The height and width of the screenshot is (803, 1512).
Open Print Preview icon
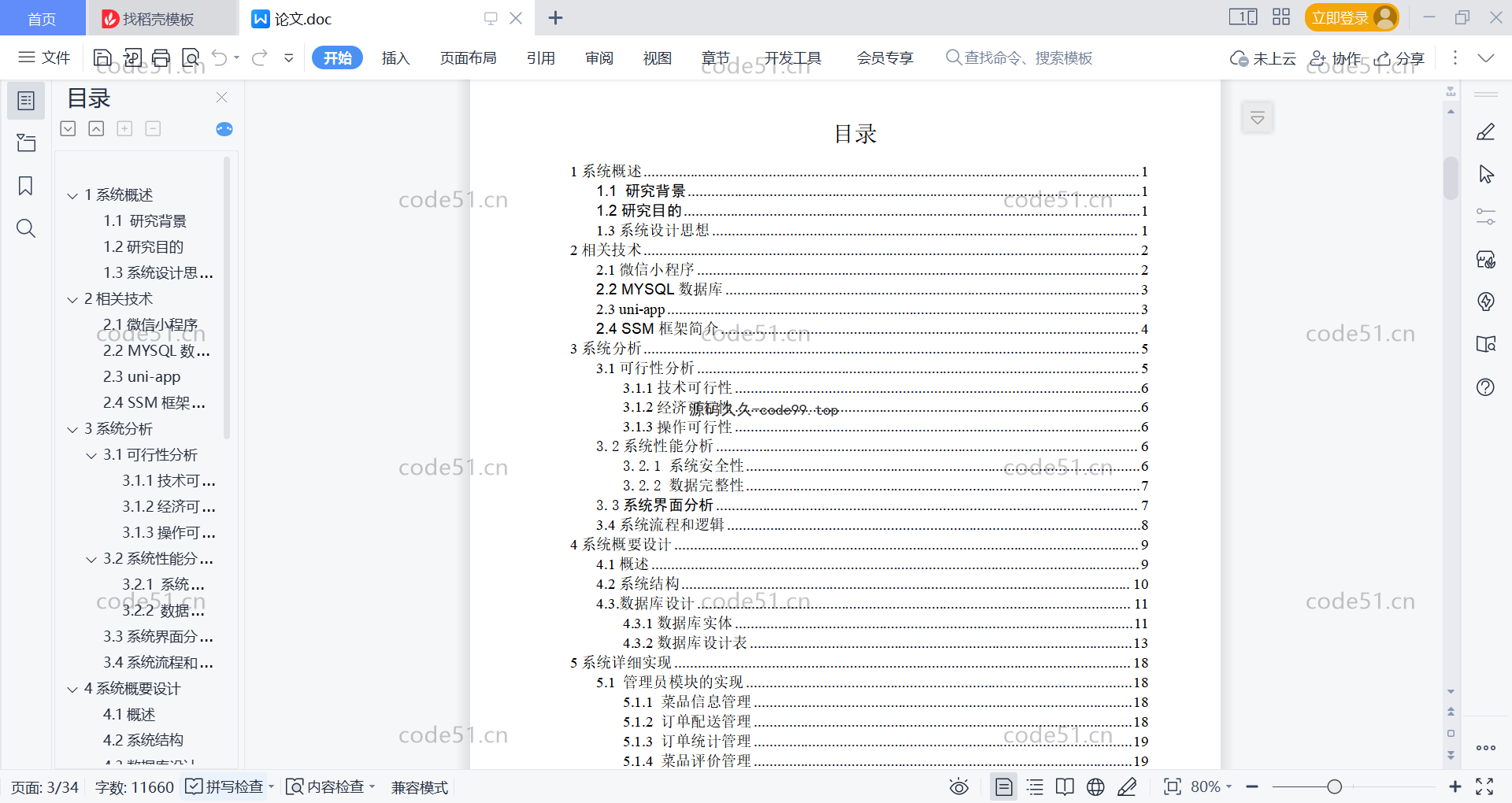pos(191,57)
